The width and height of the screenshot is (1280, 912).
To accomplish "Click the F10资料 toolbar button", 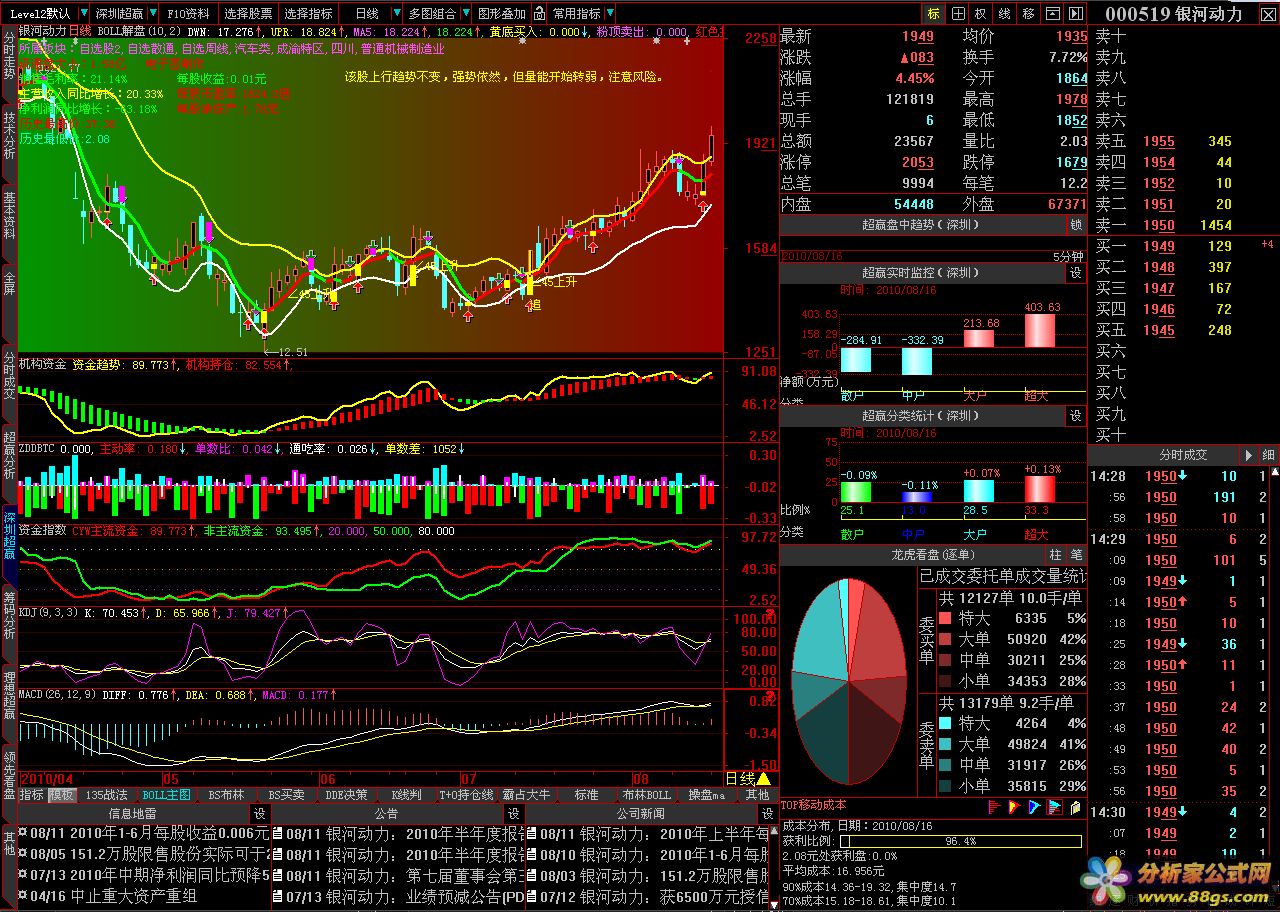I will 188,14.
